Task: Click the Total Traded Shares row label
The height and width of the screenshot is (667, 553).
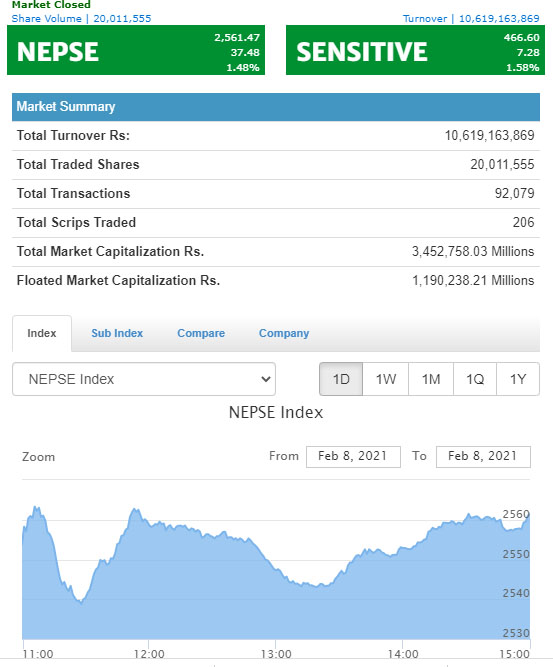Action: (x=78, y=164)
